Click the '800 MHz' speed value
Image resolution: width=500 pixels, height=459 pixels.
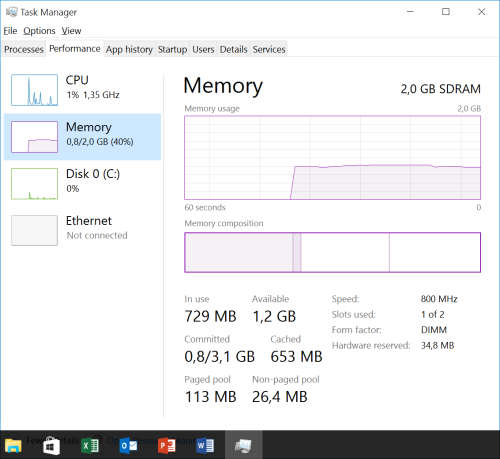(x=439, y=299)
